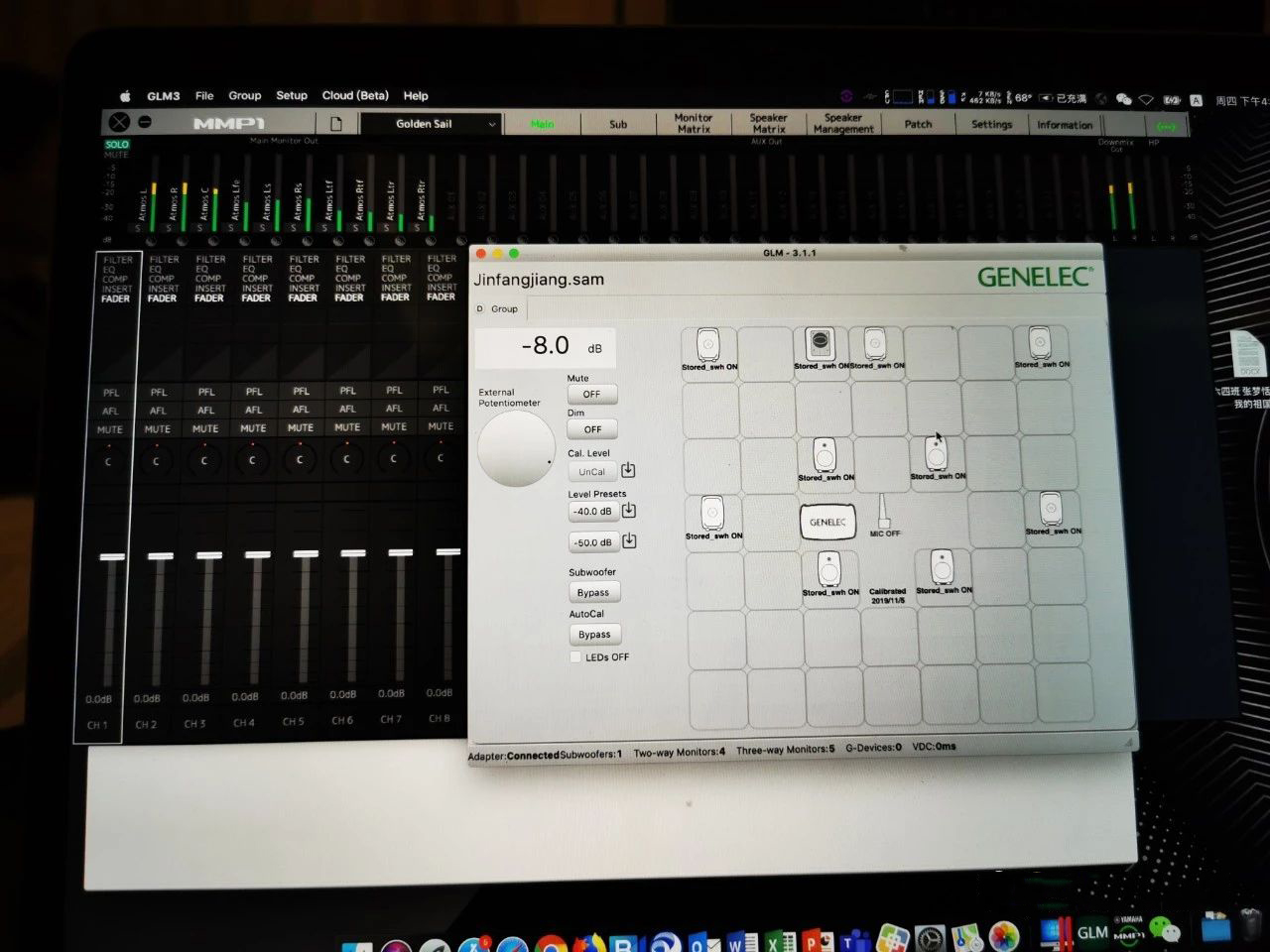Open the Help menu
This screenshot has width=1270, height=952.
[416, 96]
